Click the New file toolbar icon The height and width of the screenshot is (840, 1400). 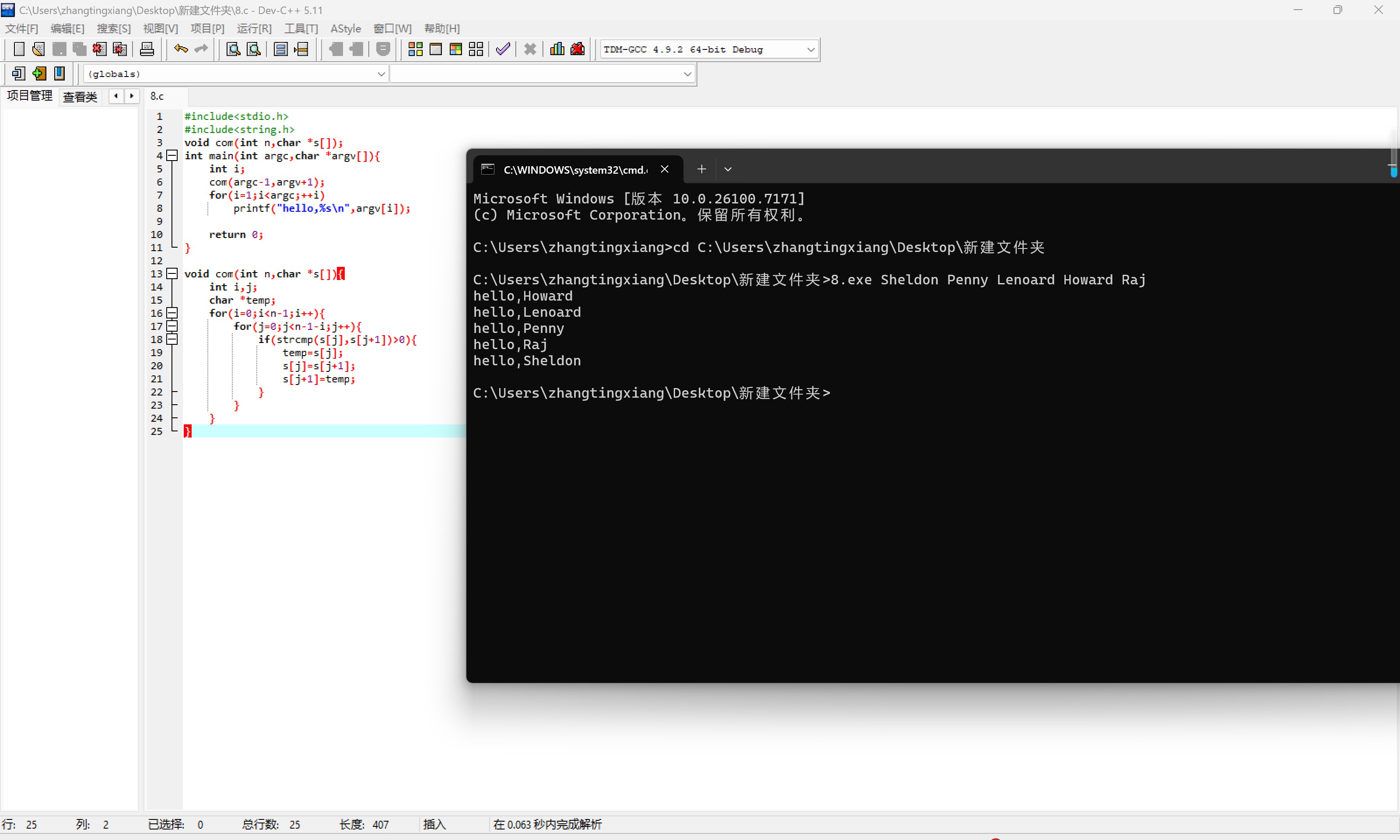tap(19, 49)
